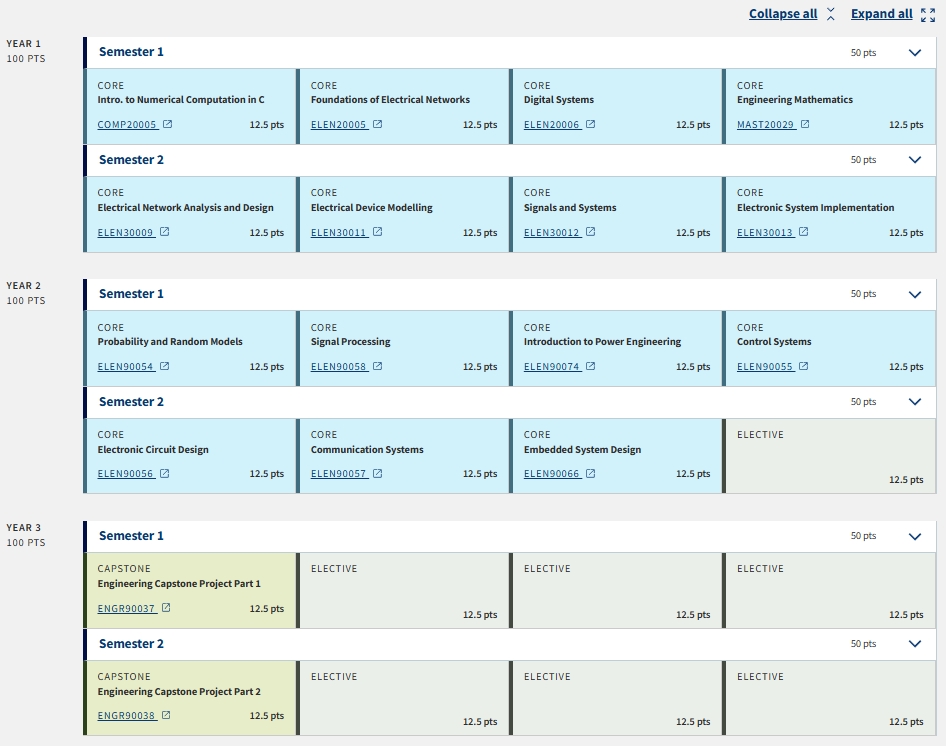Click external link icon next to ELEN20006

pyautogui.click(x=590, y=125)
